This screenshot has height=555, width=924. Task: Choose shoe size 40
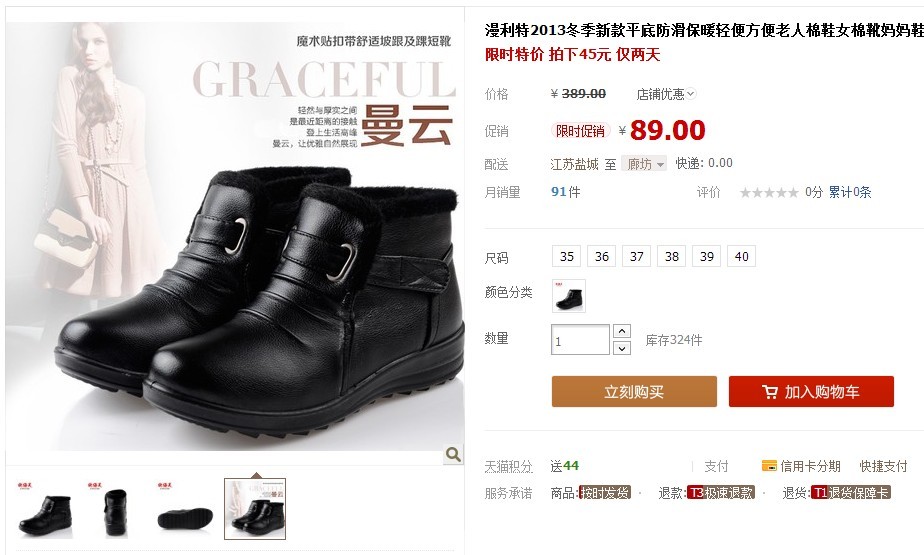[x=741, y=256]
